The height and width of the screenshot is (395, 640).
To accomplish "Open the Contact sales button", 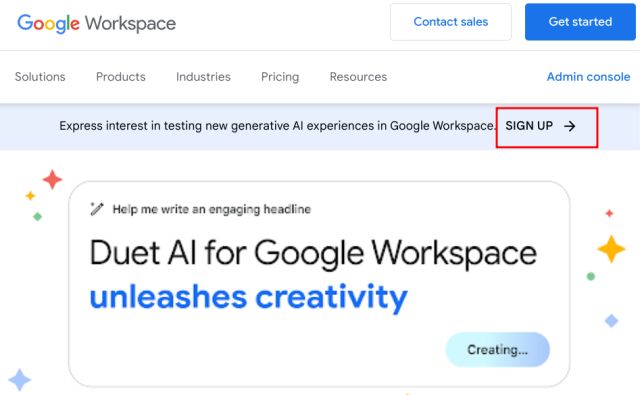I will click(x=451, y=22).
